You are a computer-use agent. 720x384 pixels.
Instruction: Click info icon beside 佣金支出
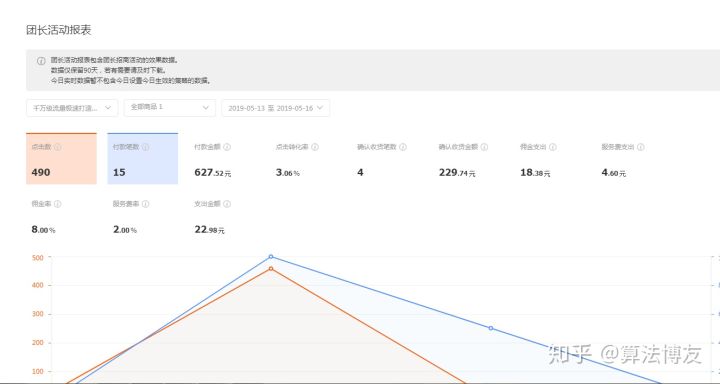click(x=553, y=147)
